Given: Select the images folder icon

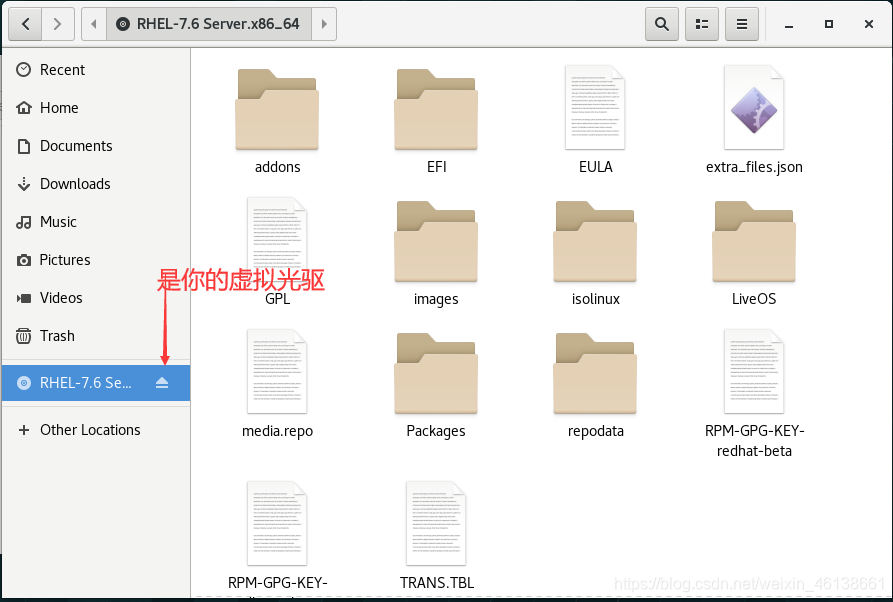Looking at the screenshot, I should [436, 241].
